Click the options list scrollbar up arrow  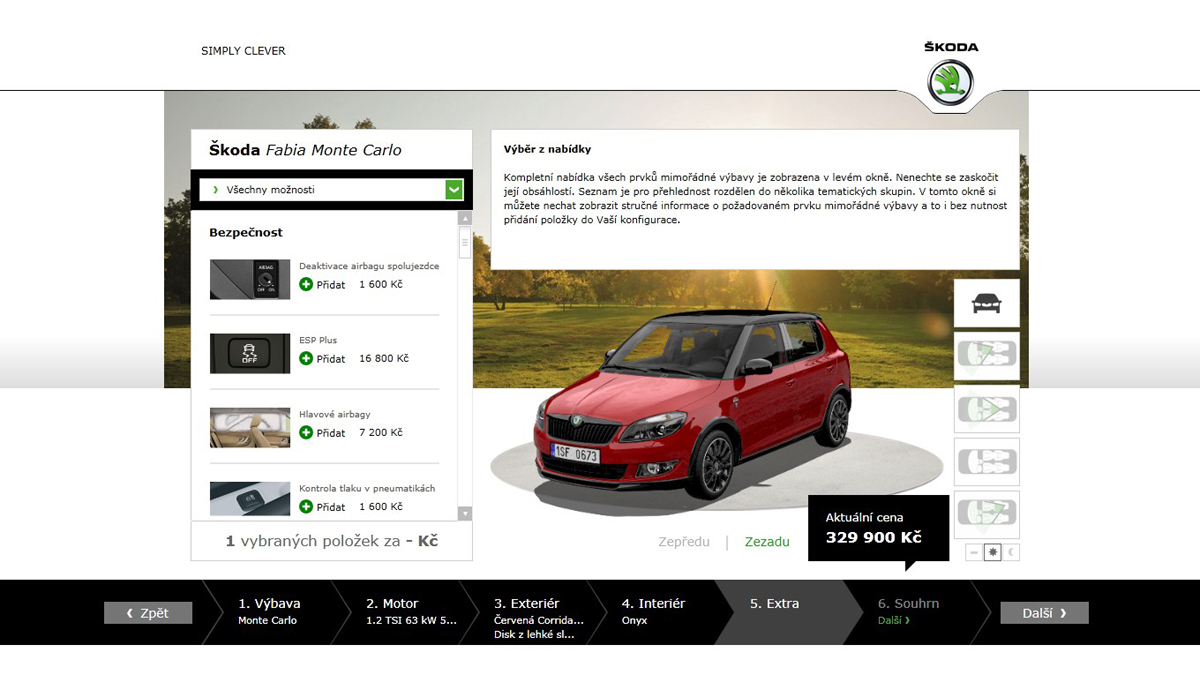point(464,218)
